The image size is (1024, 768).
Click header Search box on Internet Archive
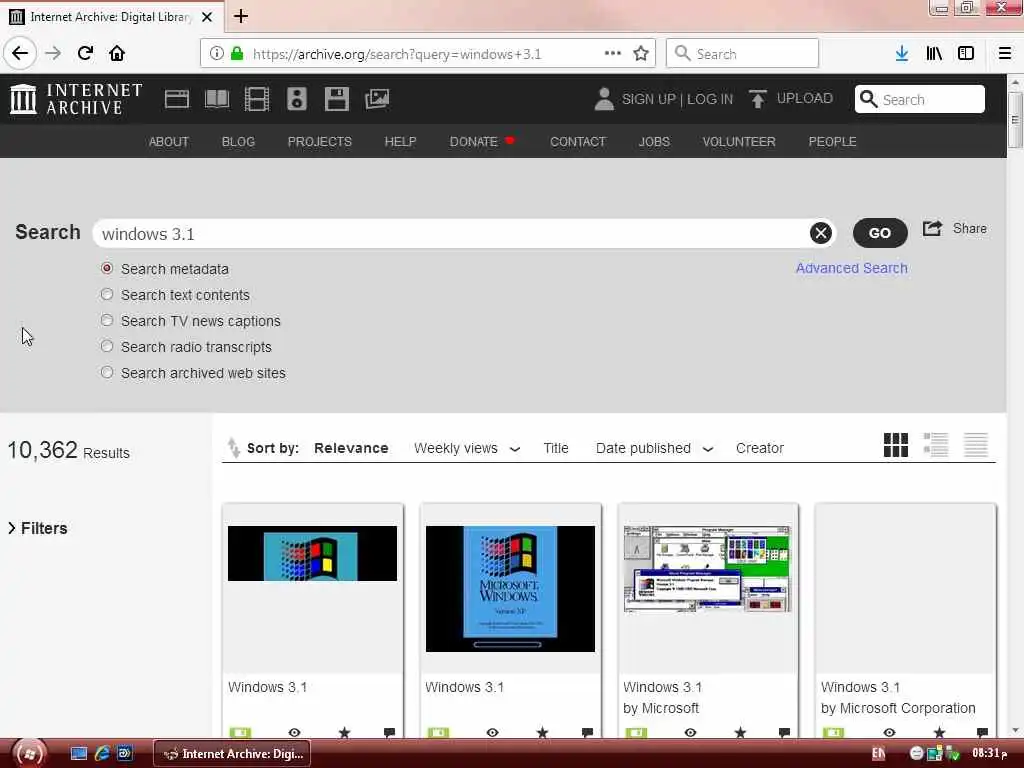[920, 99]
